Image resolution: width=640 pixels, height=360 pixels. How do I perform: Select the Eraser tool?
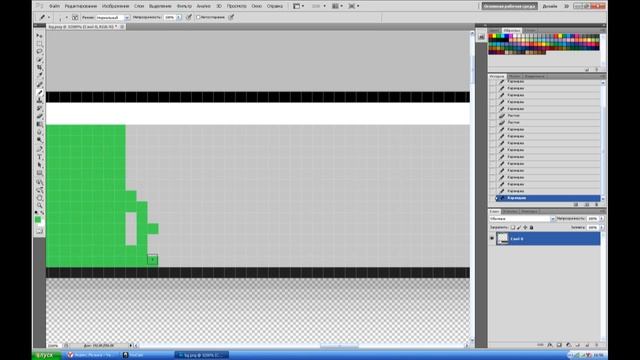tap(40, 116)
